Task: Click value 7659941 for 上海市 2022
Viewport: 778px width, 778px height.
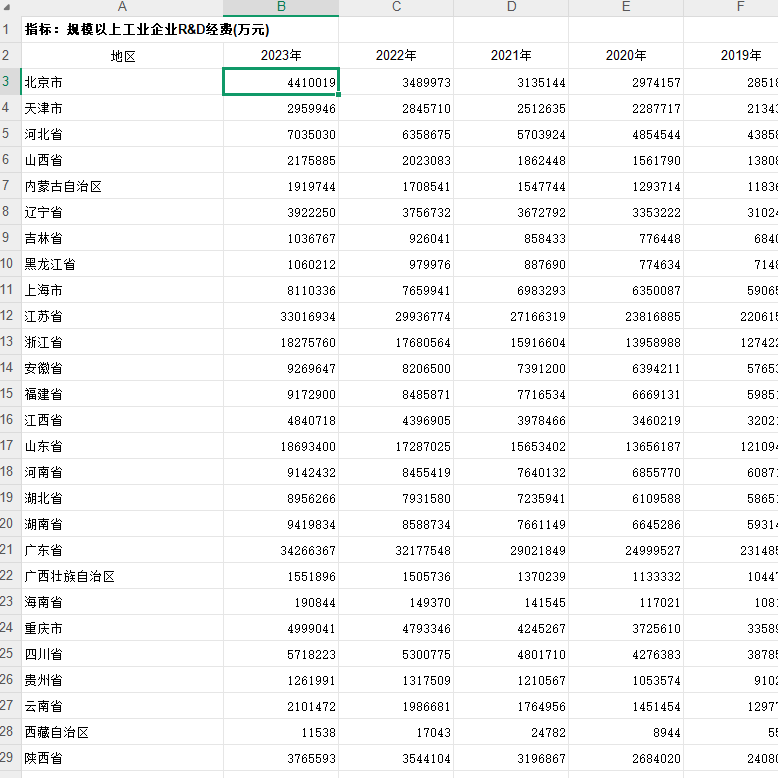Action: [x=396, y=290]
